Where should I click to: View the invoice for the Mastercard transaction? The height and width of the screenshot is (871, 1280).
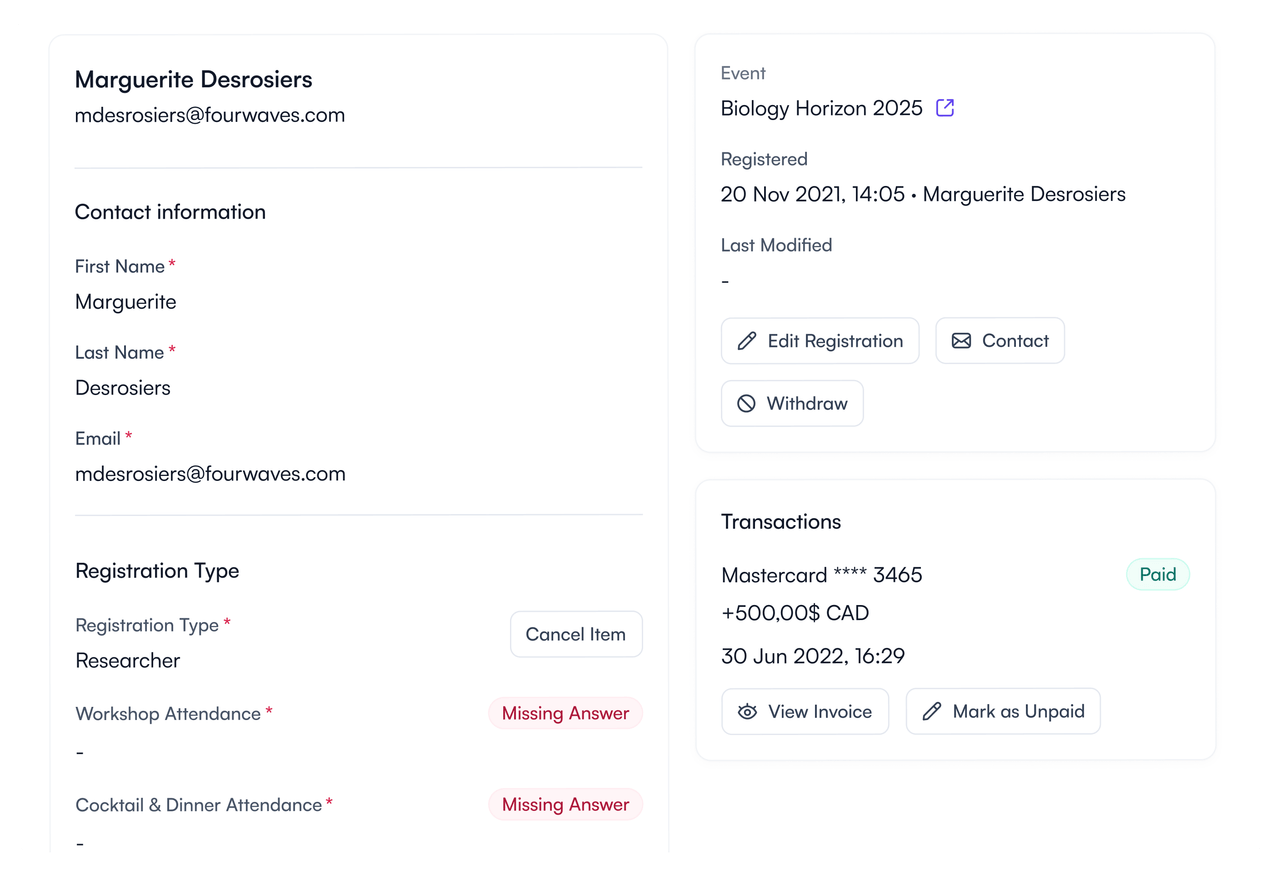(805, 712)
